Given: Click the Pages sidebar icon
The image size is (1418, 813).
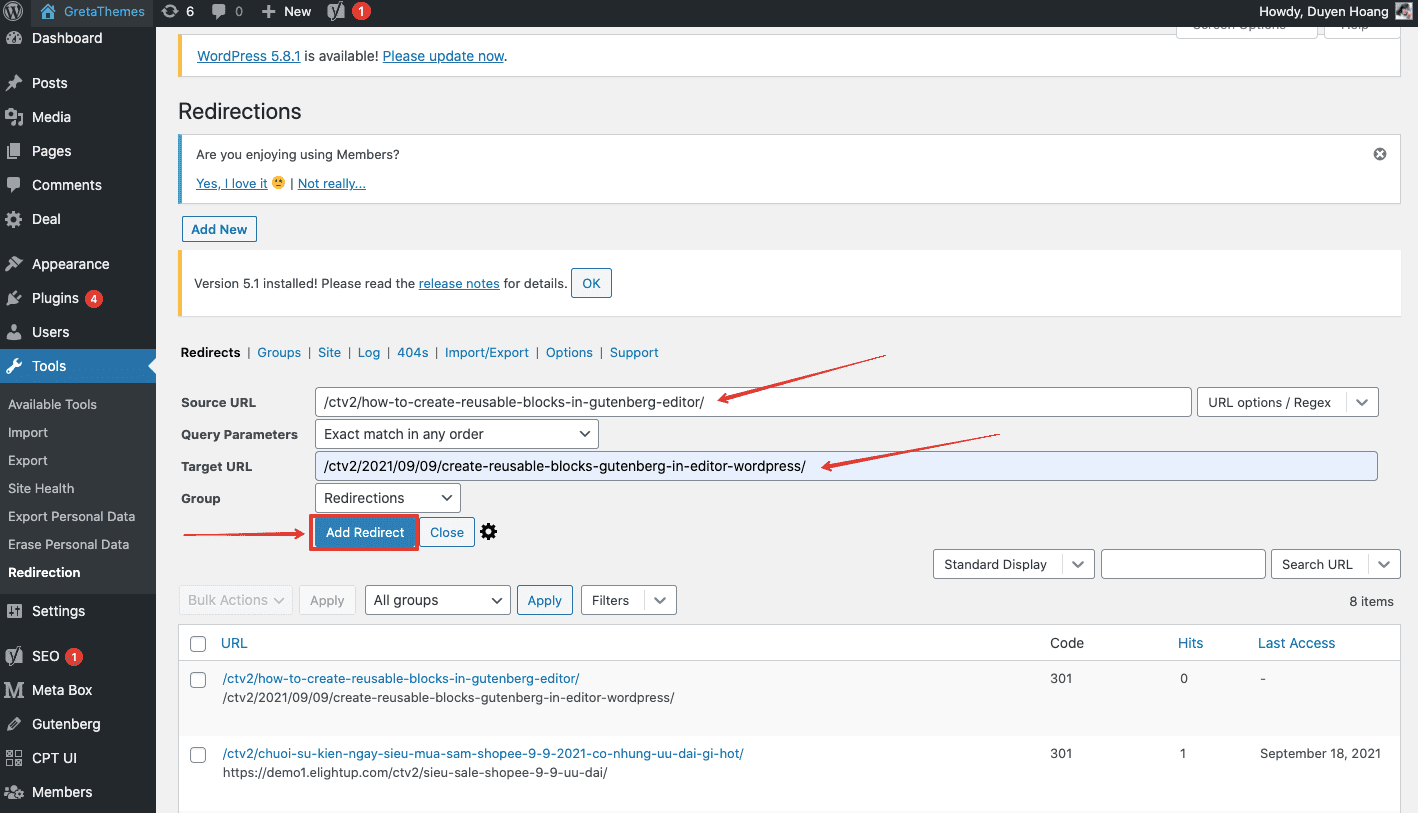Looking at the screenshot, I should (x=14, y=151).
